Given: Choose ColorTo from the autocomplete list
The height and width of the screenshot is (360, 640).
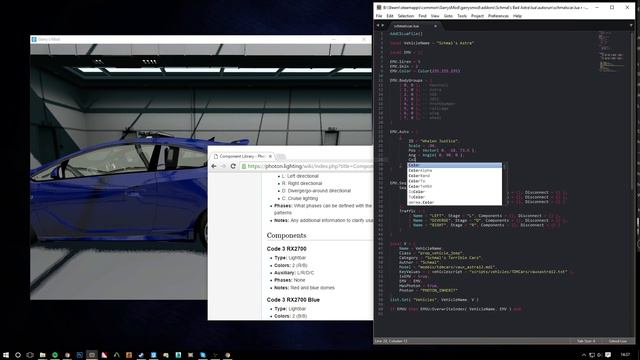Looking at the screenshot, I should [x=455, y=181].
